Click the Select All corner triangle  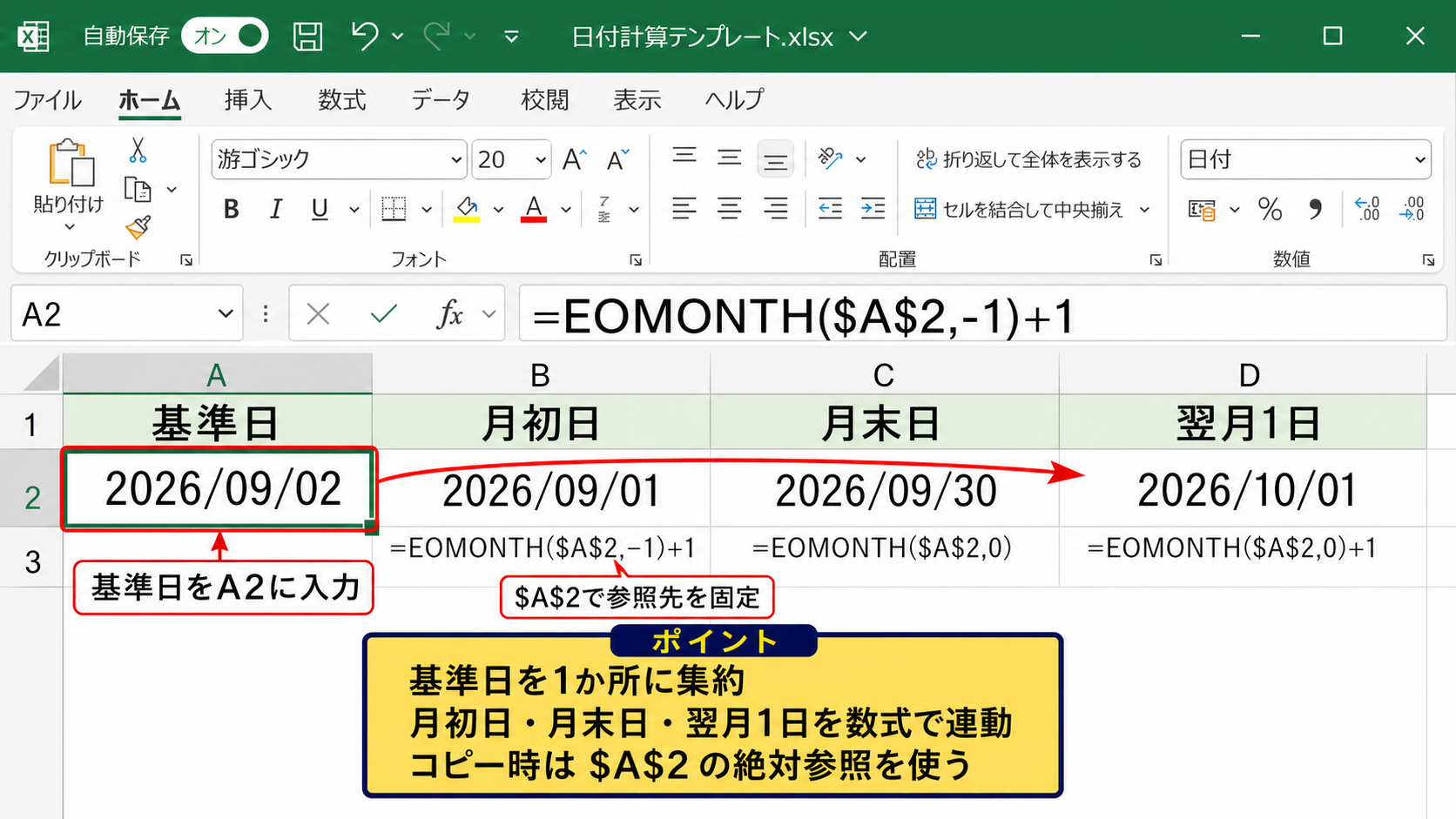point(41,373)
